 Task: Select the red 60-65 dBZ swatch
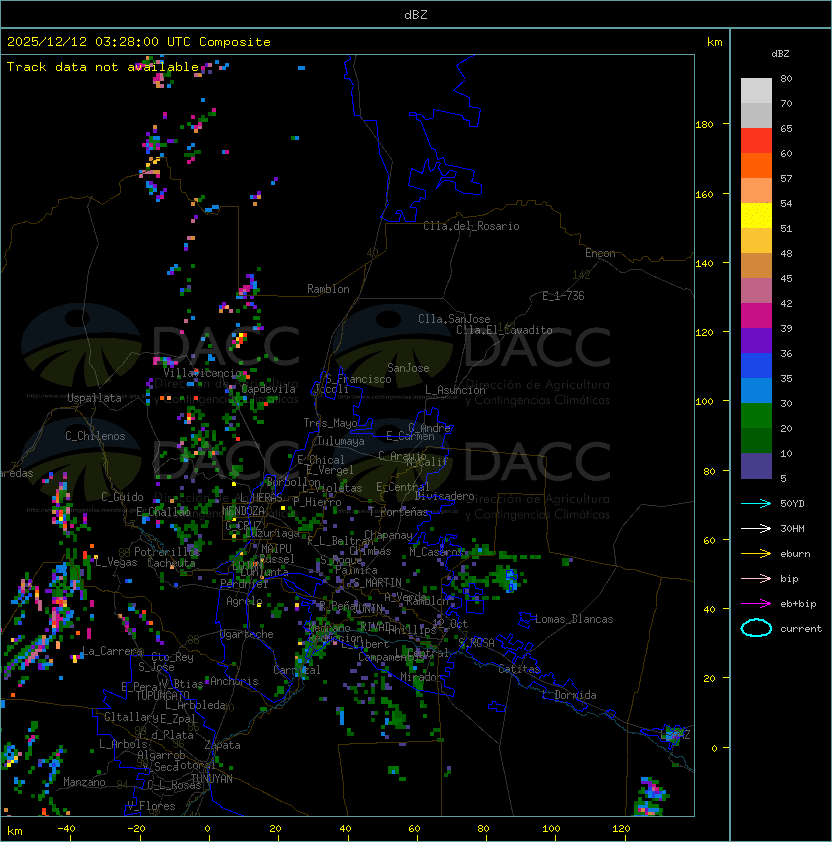pyautogui.click(x=756, y=141)
